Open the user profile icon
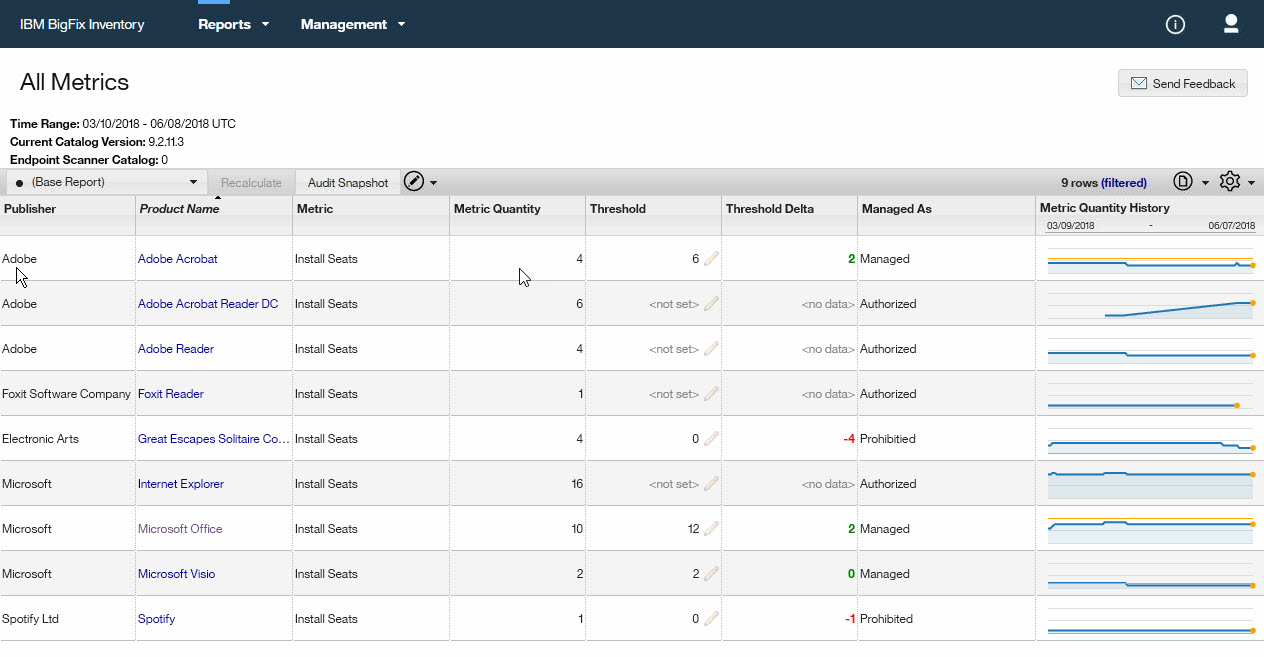 pyautogui.click(x=1231, y=24)
